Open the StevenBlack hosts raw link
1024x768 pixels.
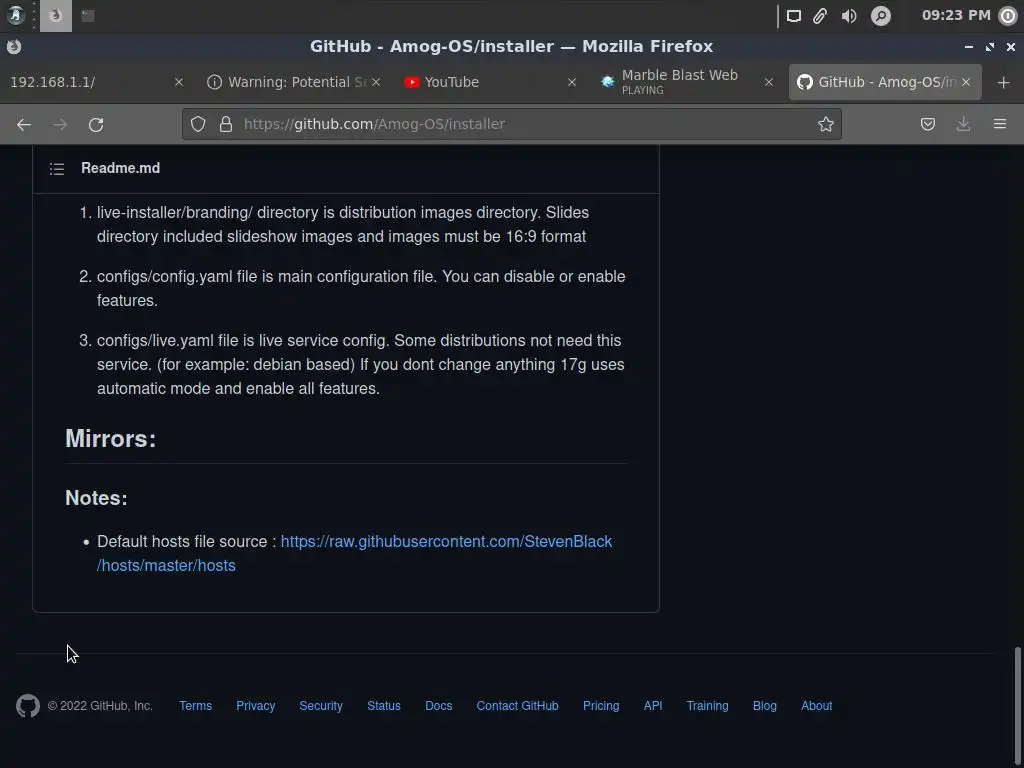355,554
